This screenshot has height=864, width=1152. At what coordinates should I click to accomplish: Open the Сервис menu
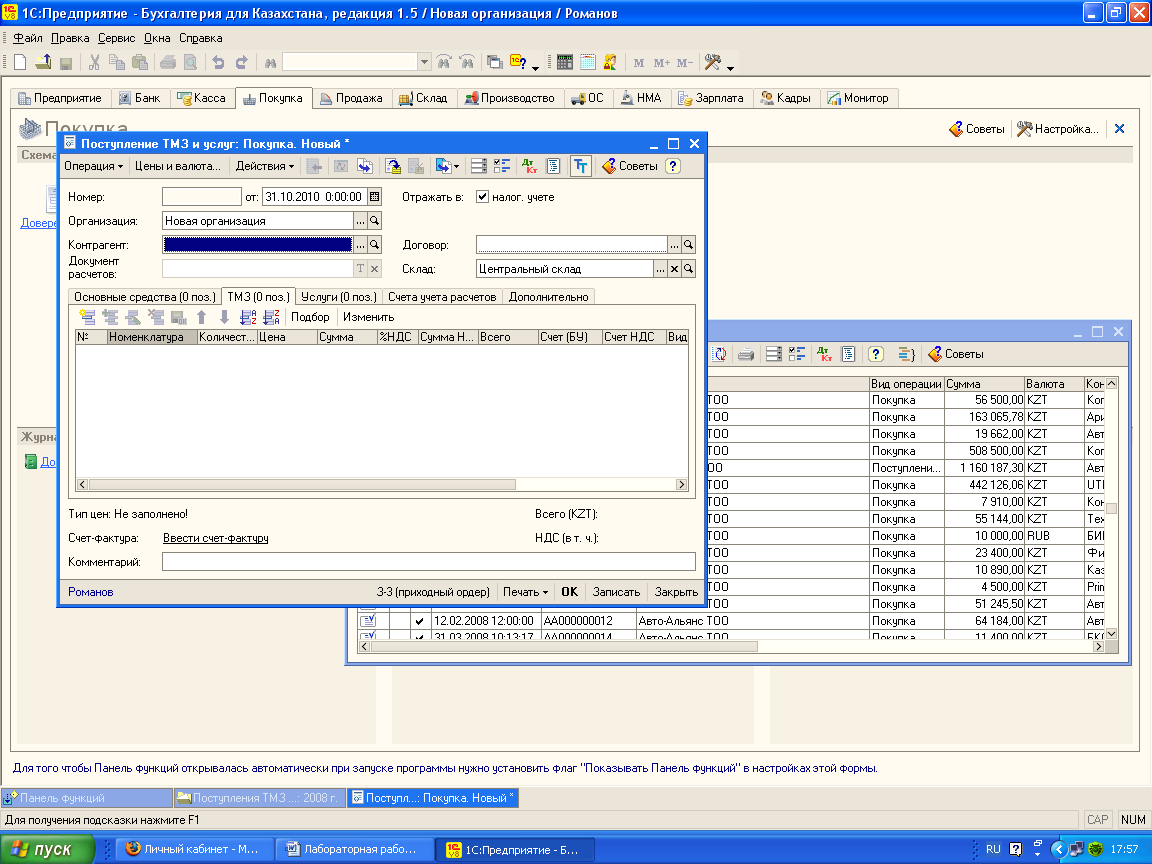click(117, 38)
